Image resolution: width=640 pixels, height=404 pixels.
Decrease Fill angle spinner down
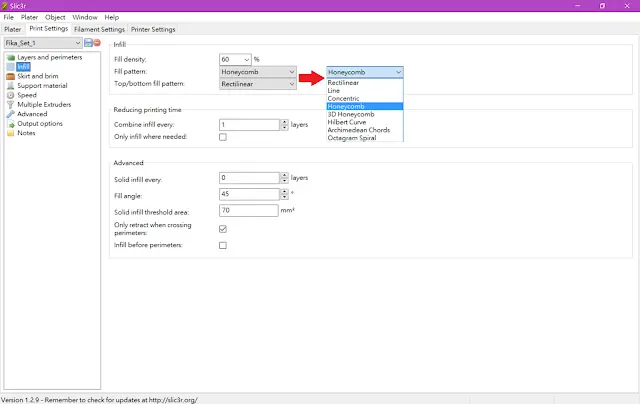pos(284,197)
